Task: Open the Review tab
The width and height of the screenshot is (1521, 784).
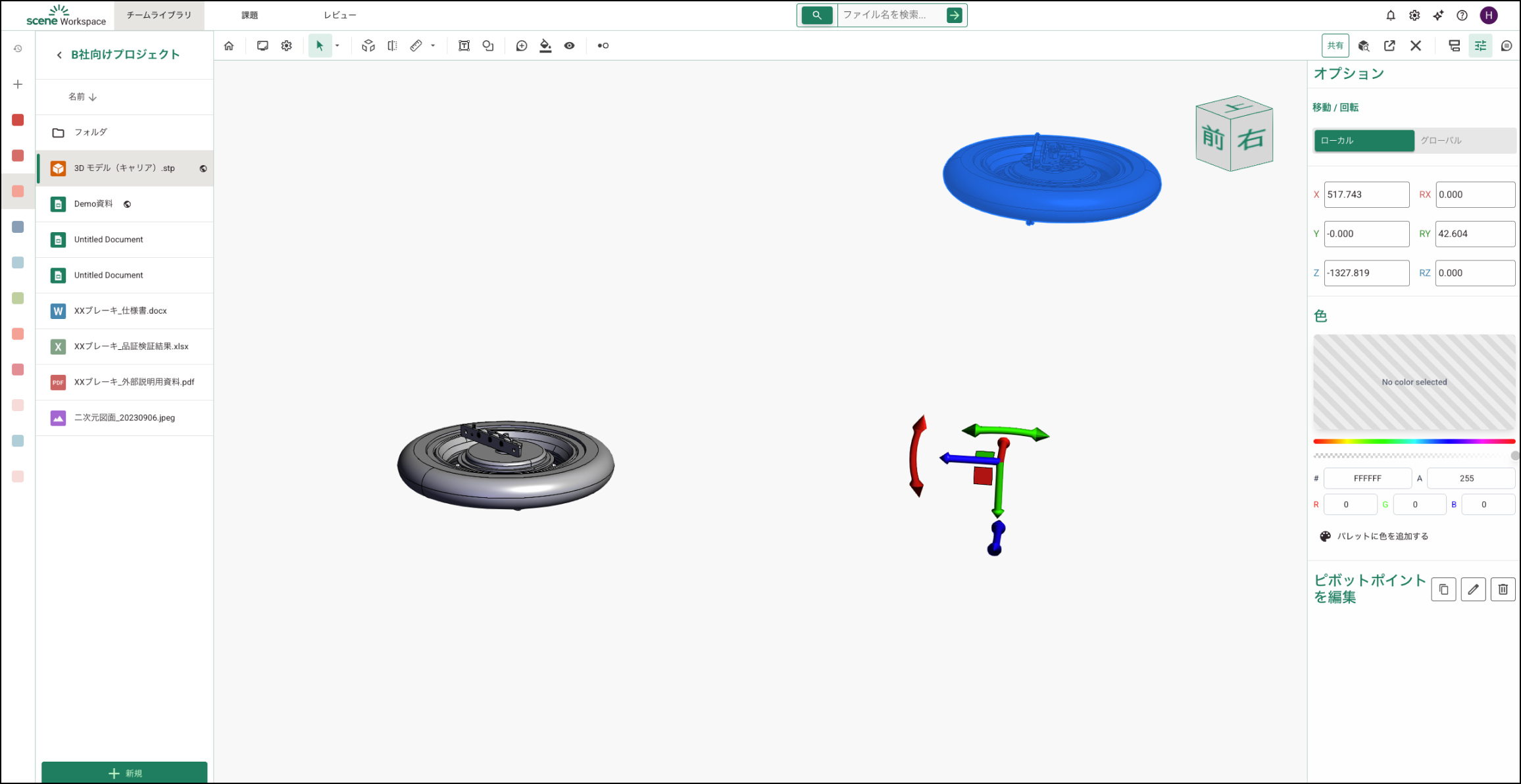Action: coord(340,15)
